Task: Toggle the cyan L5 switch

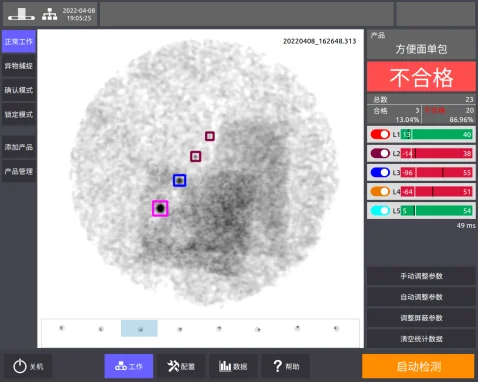Action: (380, 210)
